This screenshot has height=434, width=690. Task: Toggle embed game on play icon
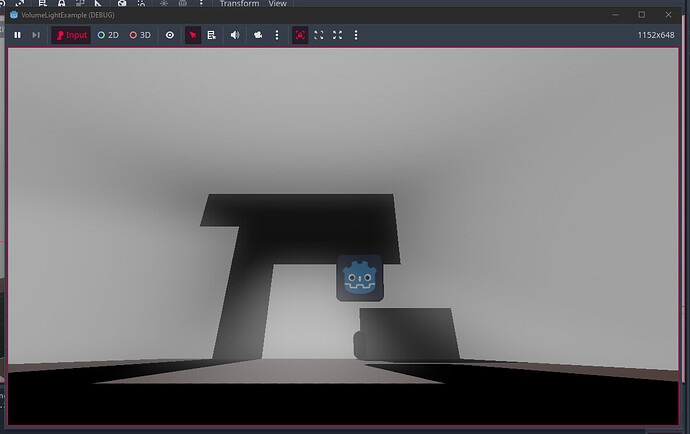(300, 35)
